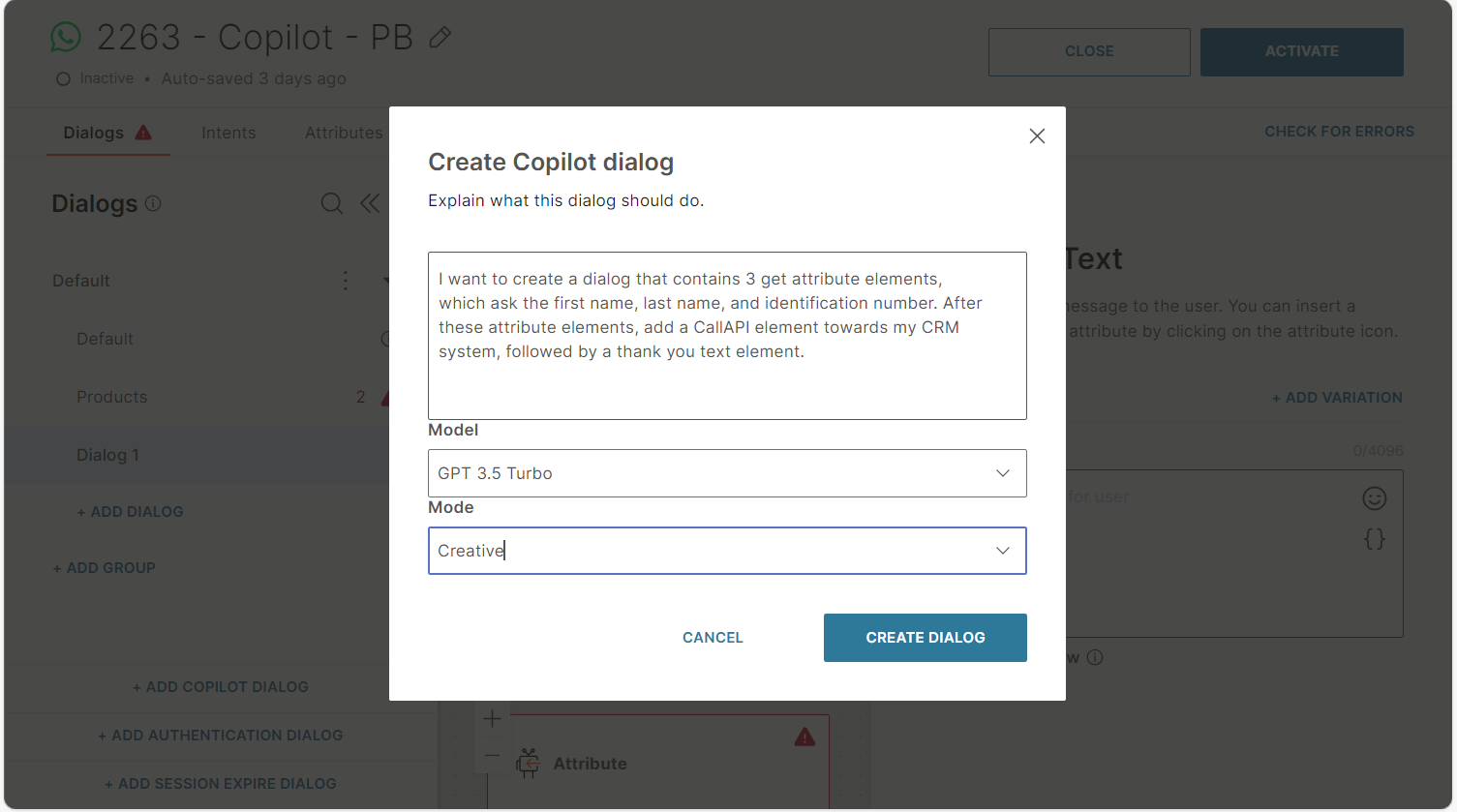Viewport: 1457px width, 812px height.
Task: Open the three-dot menu for Default group
Action: 346,281
